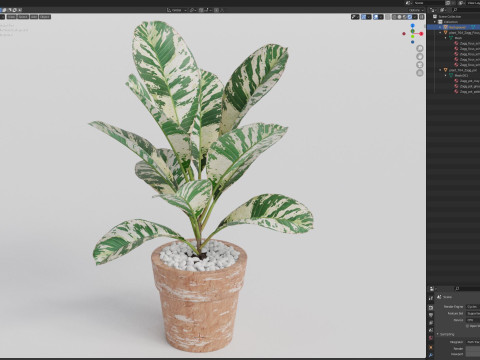The width and height of the screenshot is (480, 360).
Task: Click the pan view hand button
Action: pyautogui.click(x=420, y=56)
